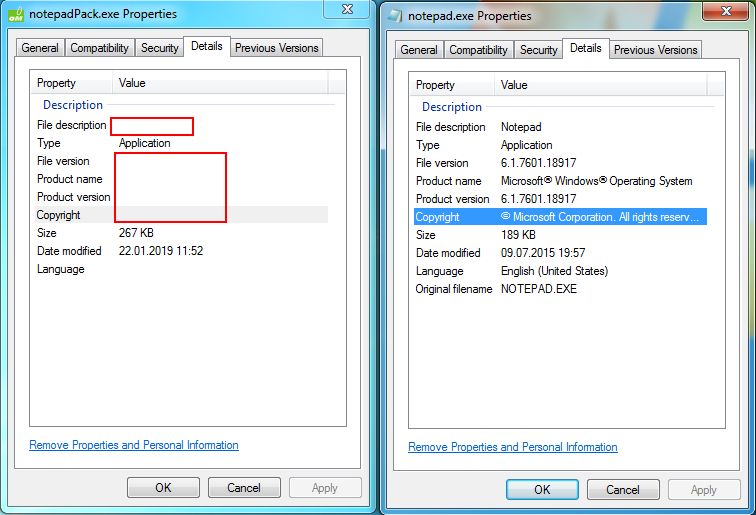Click Microsoft Windows Operating System product name
Image resolution: width=756 pixels, height=515 pixels.
tap(596, 181)
